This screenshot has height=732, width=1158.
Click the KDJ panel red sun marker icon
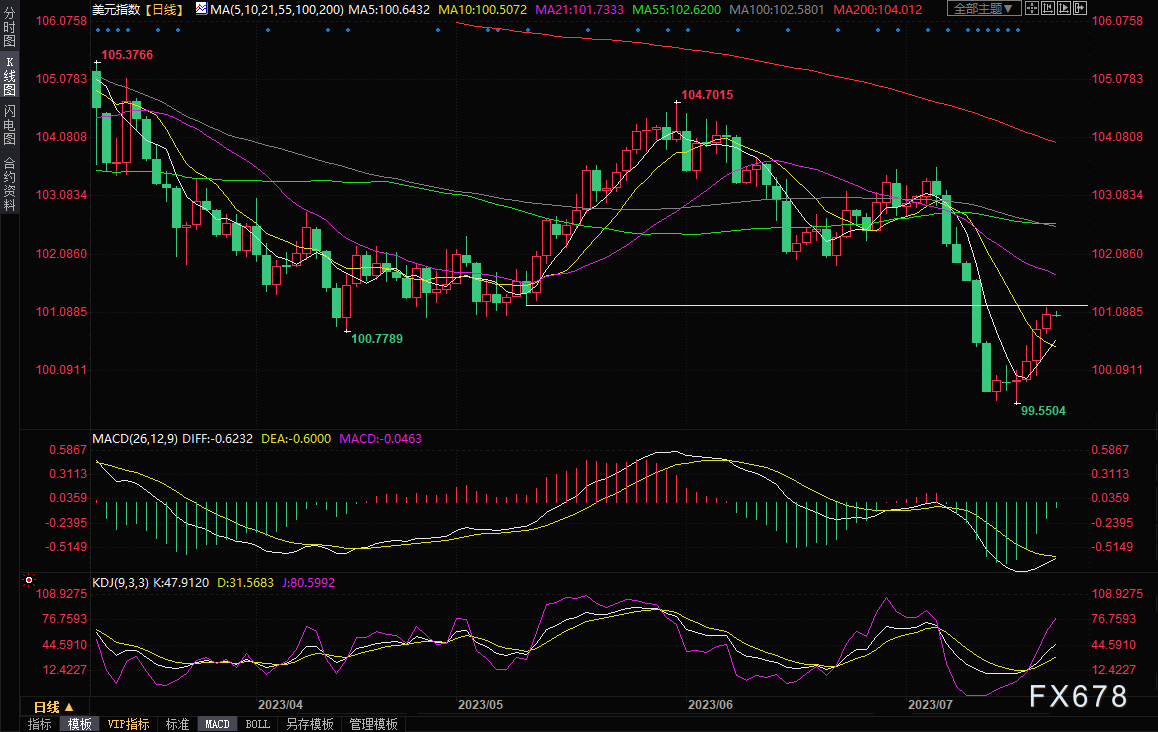tap(29, 581)
